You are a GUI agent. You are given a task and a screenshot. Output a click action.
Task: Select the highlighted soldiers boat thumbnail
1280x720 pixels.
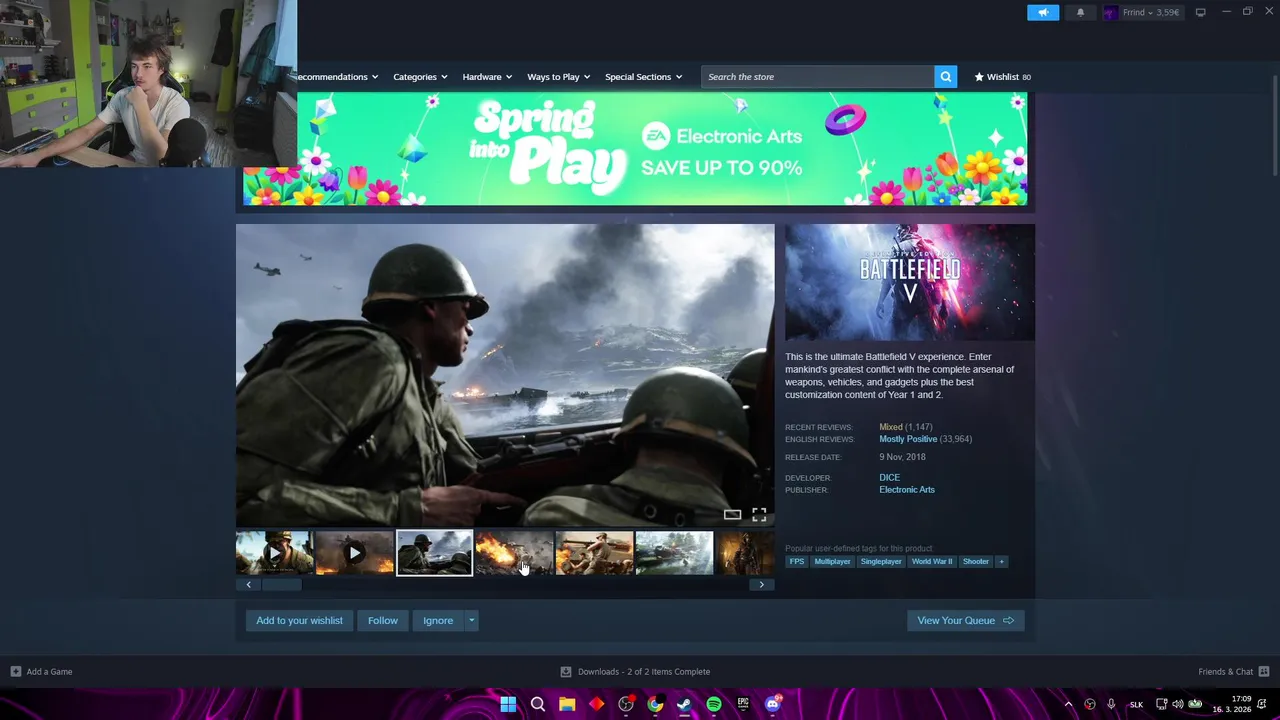pos(434,553)
